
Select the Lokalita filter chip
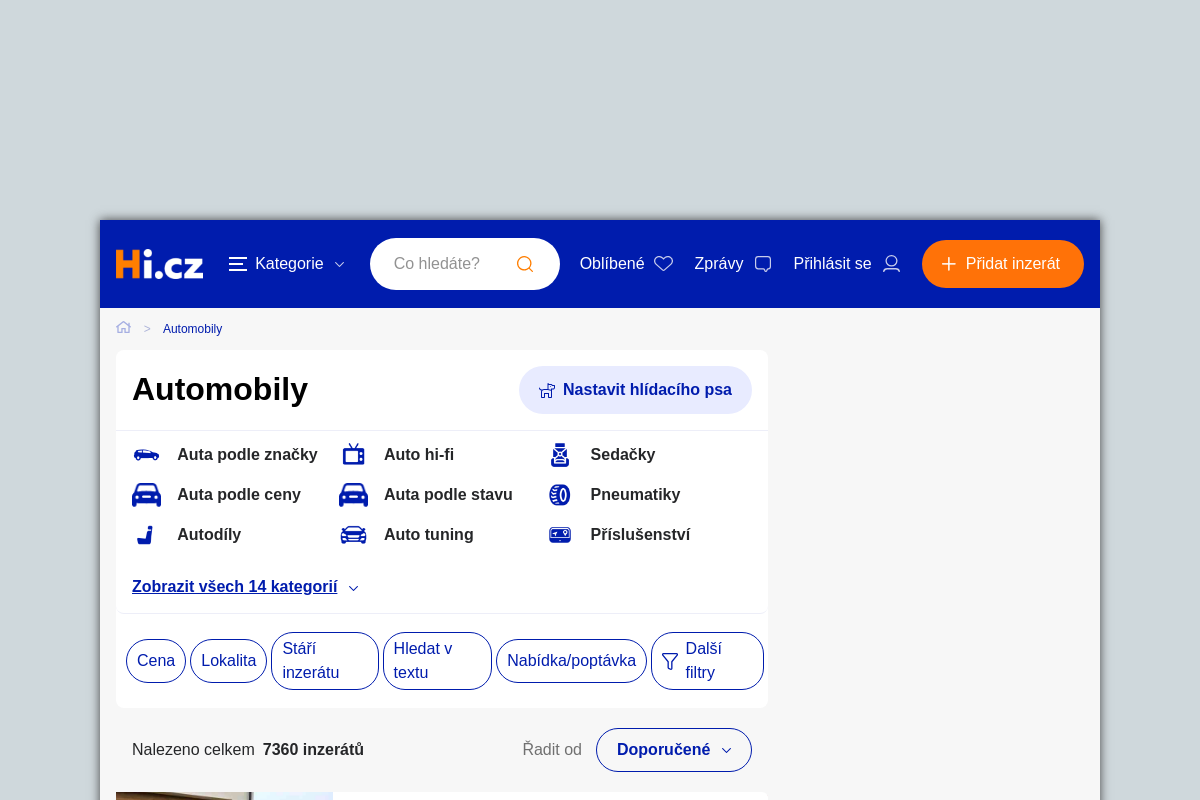pos(228,661)
